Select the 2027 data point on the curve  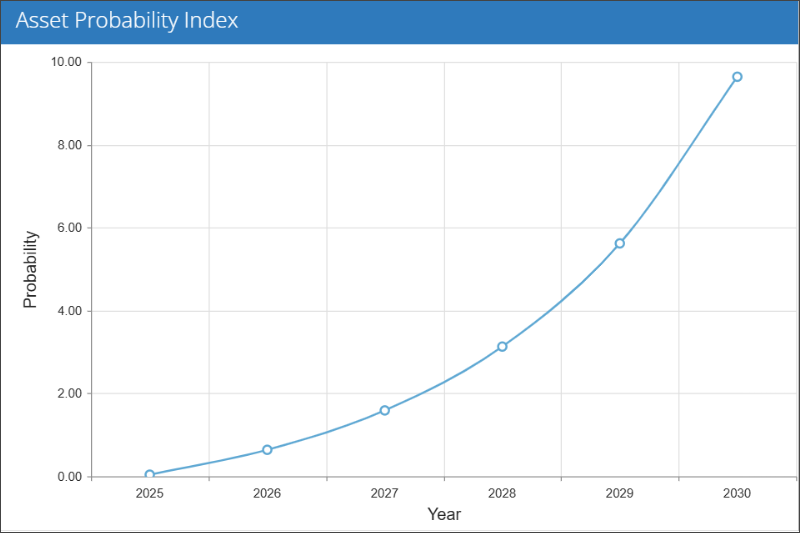click(384, 410)
